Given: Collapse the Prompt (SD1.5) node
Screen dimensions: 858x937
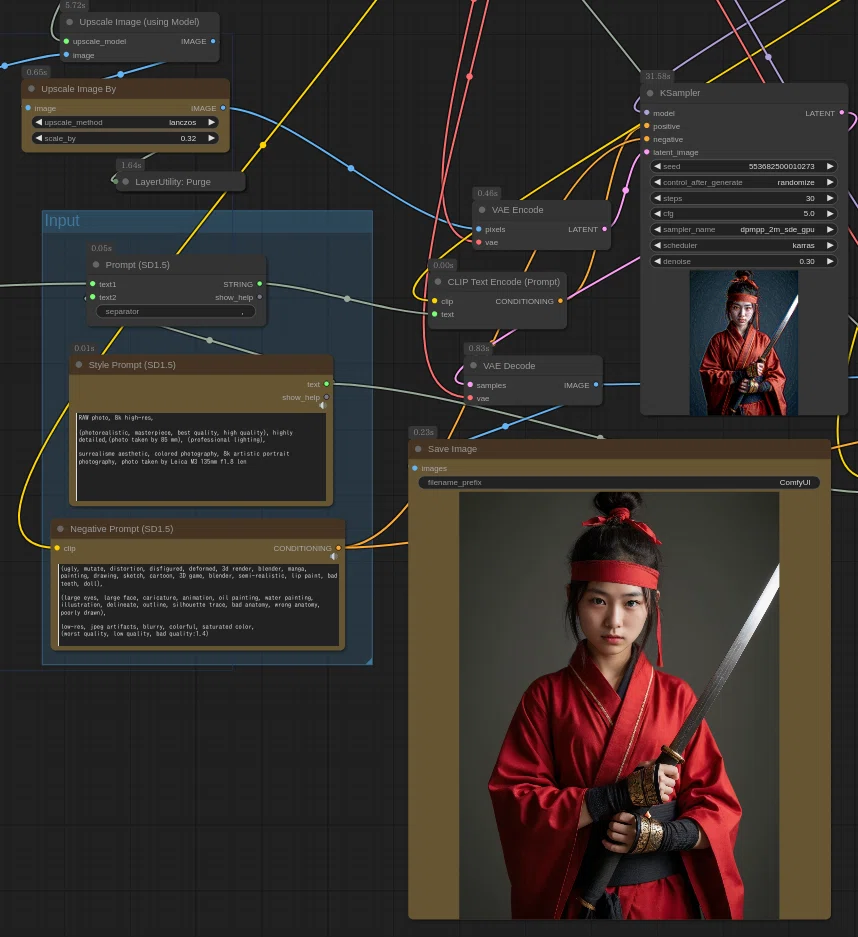Looking at the screenshot, I should pos(96,265).
